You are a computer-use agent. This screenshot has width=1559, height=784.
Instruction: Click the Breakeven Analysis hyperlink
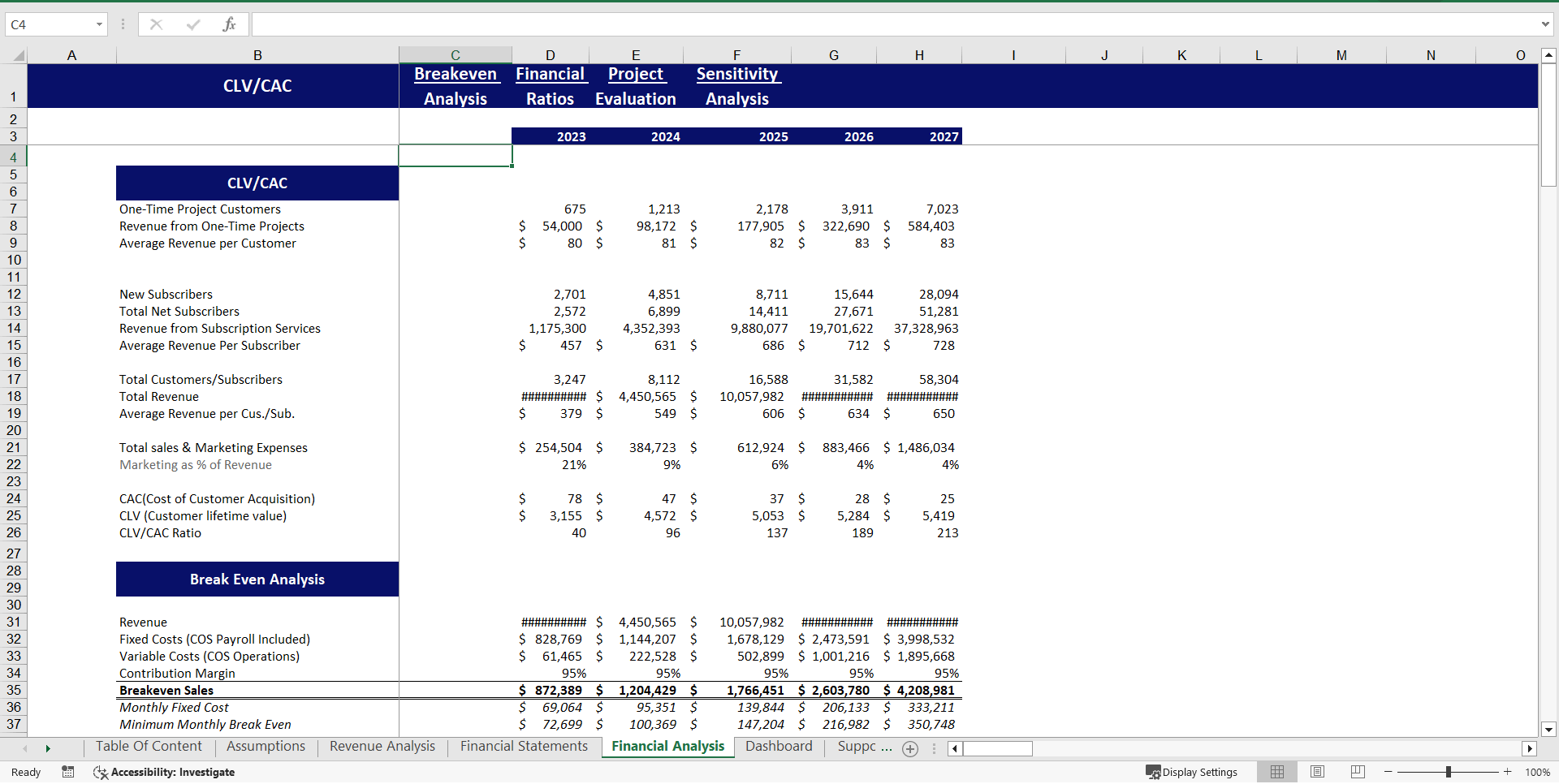pos(456,85)
